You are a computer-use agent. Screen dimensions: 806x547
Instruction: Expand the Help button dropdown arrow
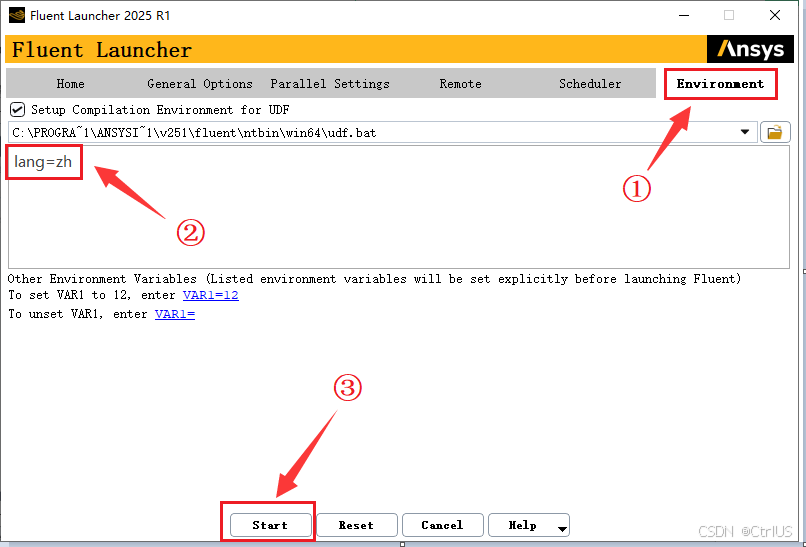click(x=562, y=528)
